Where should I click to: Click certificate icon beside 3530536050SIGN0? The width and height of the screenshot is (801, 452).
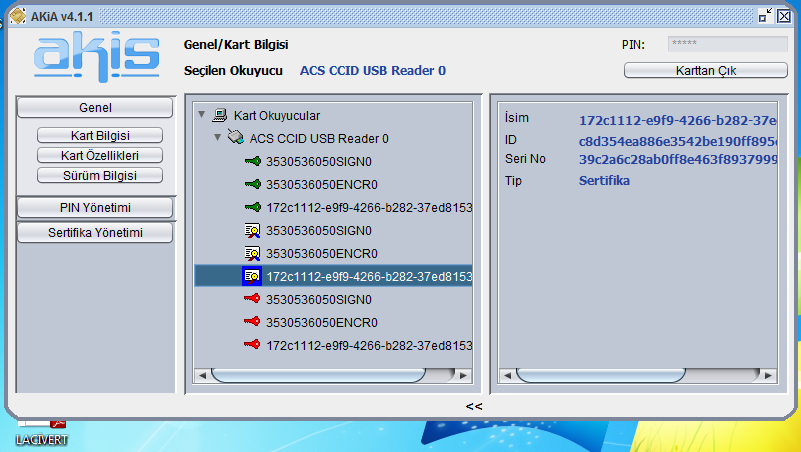click(253, 230)
